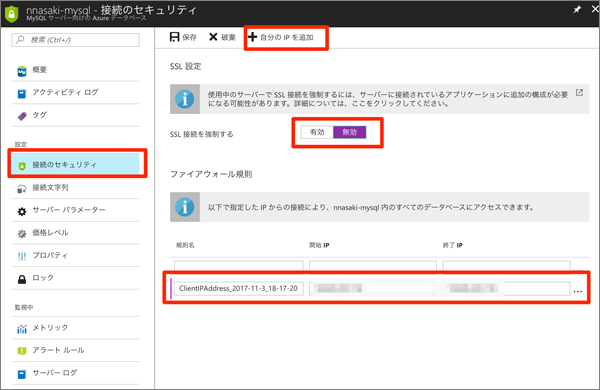Open external link icon in SSL info banner
The image size is (600, 390).
[579, 92]
